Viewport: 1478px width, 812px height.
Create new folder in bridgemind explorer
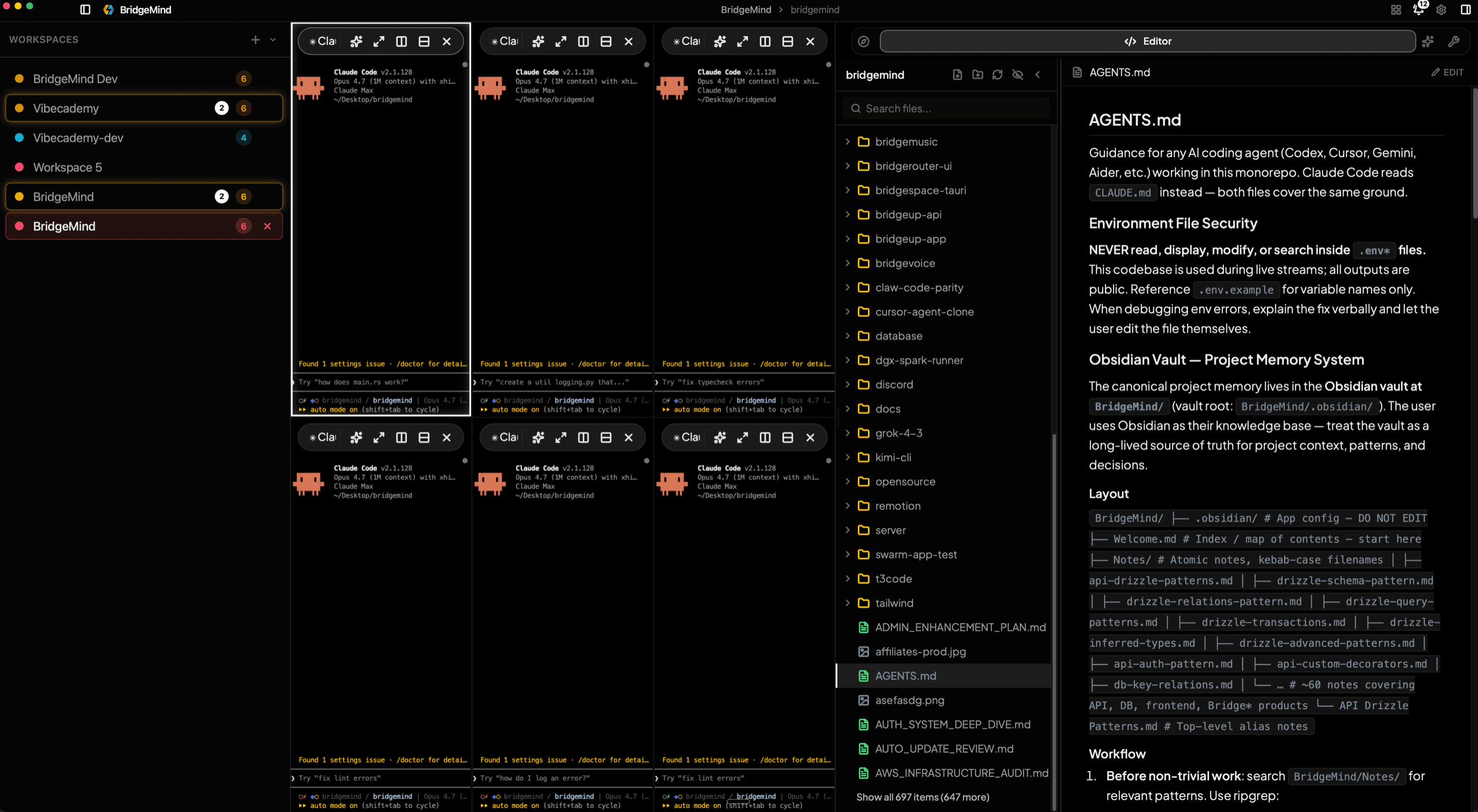click(x=977, y=75)
